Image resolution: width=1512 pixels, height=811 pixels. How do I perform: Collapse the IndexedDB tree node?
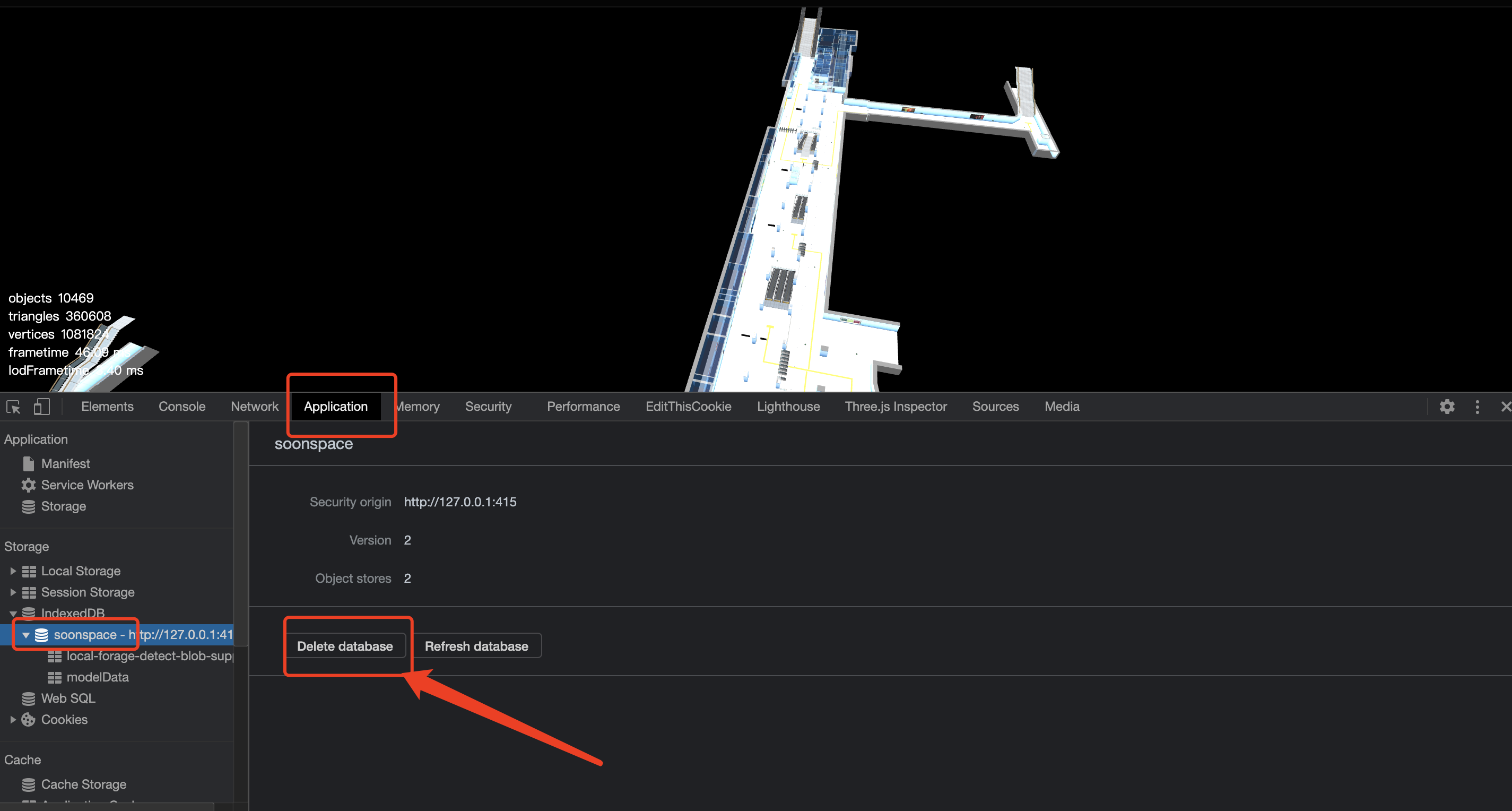(x=13, y=614)
